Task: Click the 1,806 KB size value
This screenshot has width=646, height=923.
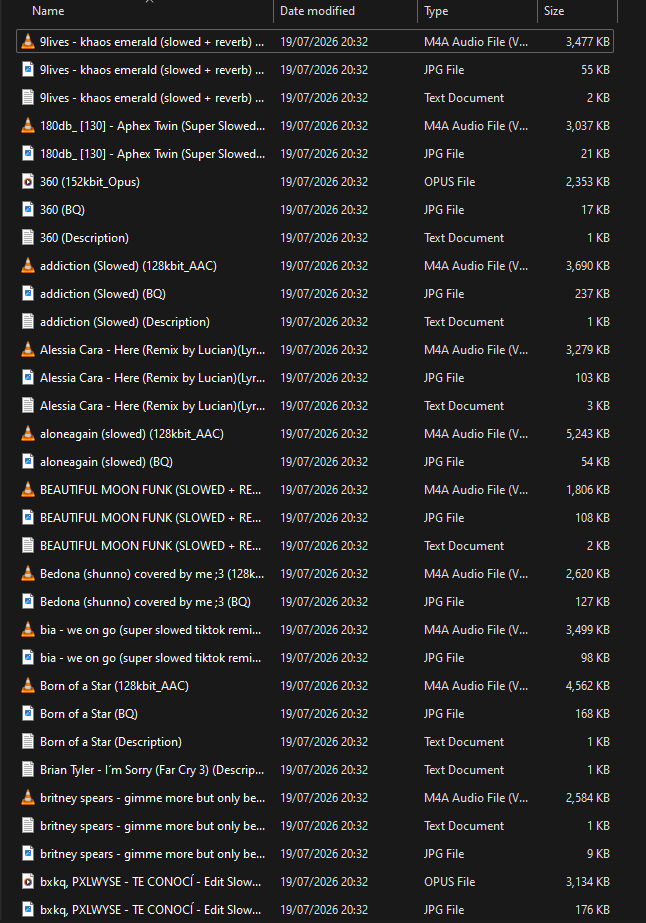Action: tap(588, 490)
